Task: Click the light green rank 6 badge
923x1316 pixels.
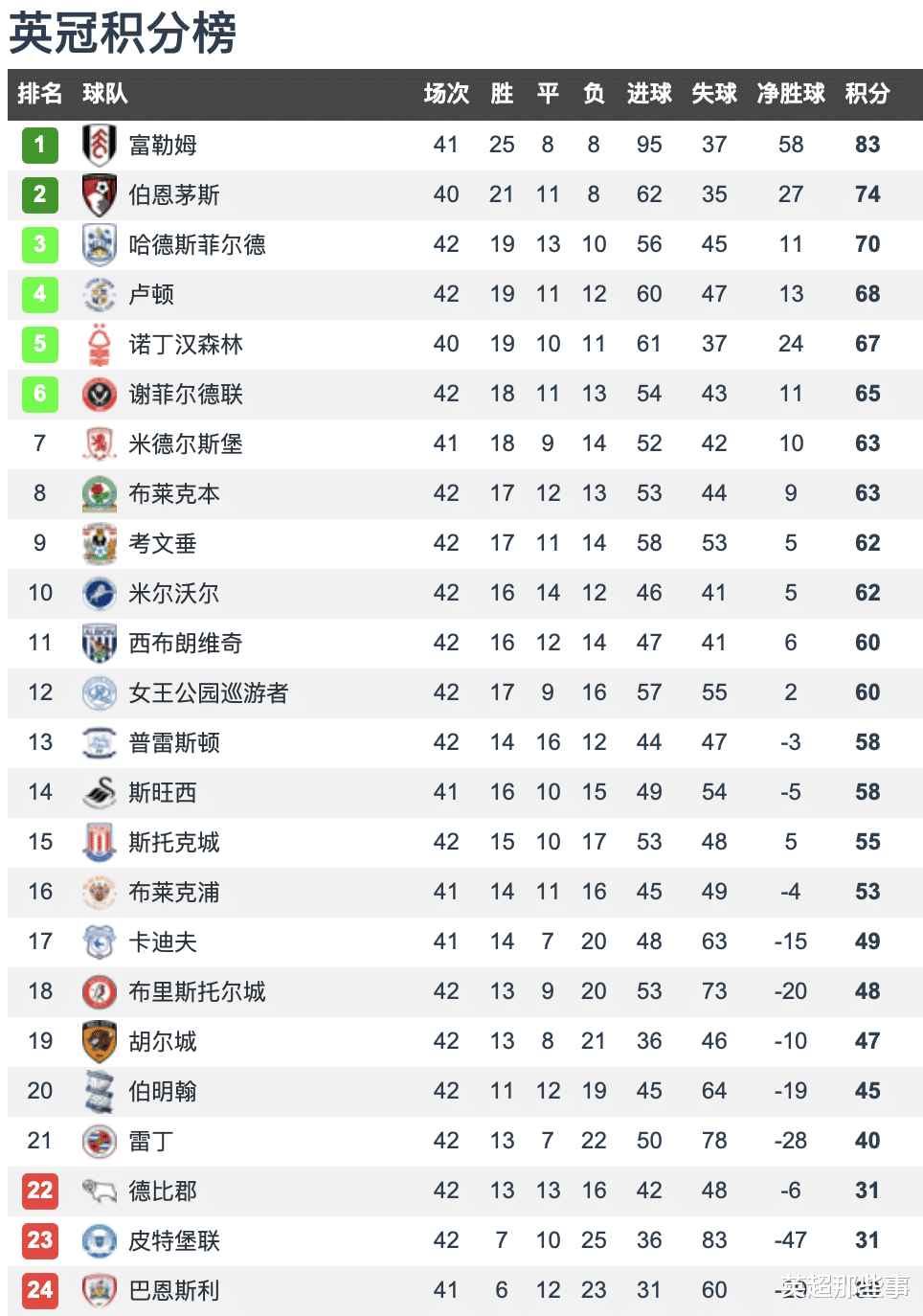Action: 40,394
